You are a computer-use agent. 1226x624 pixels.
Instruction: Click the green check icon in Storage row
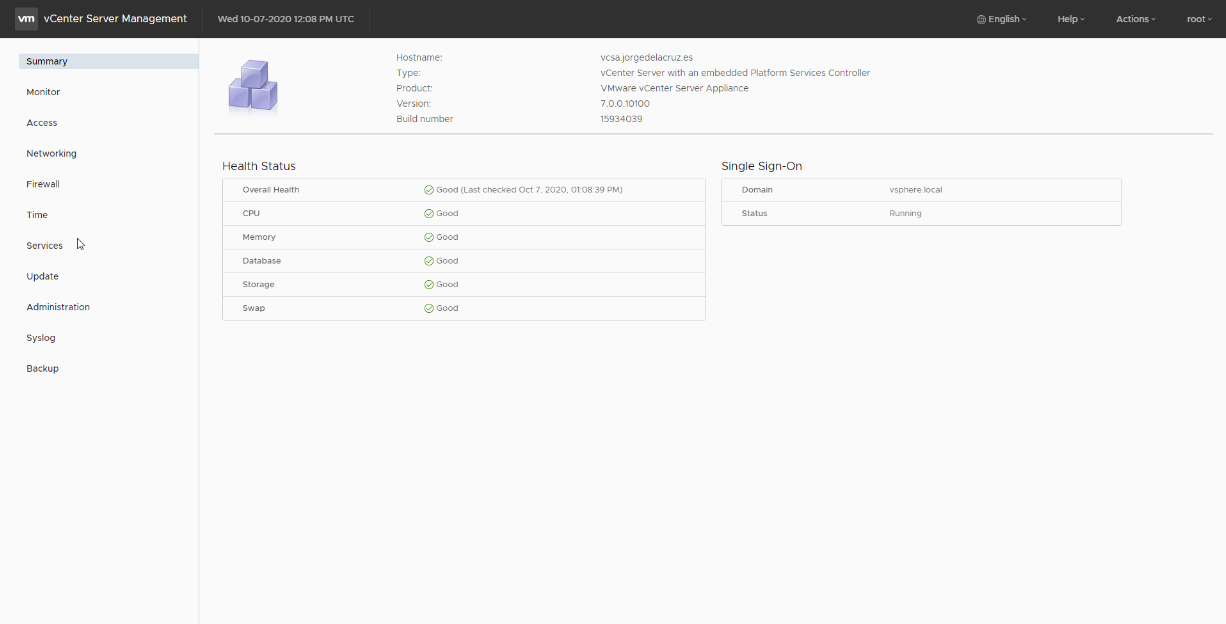pos(429,285)
